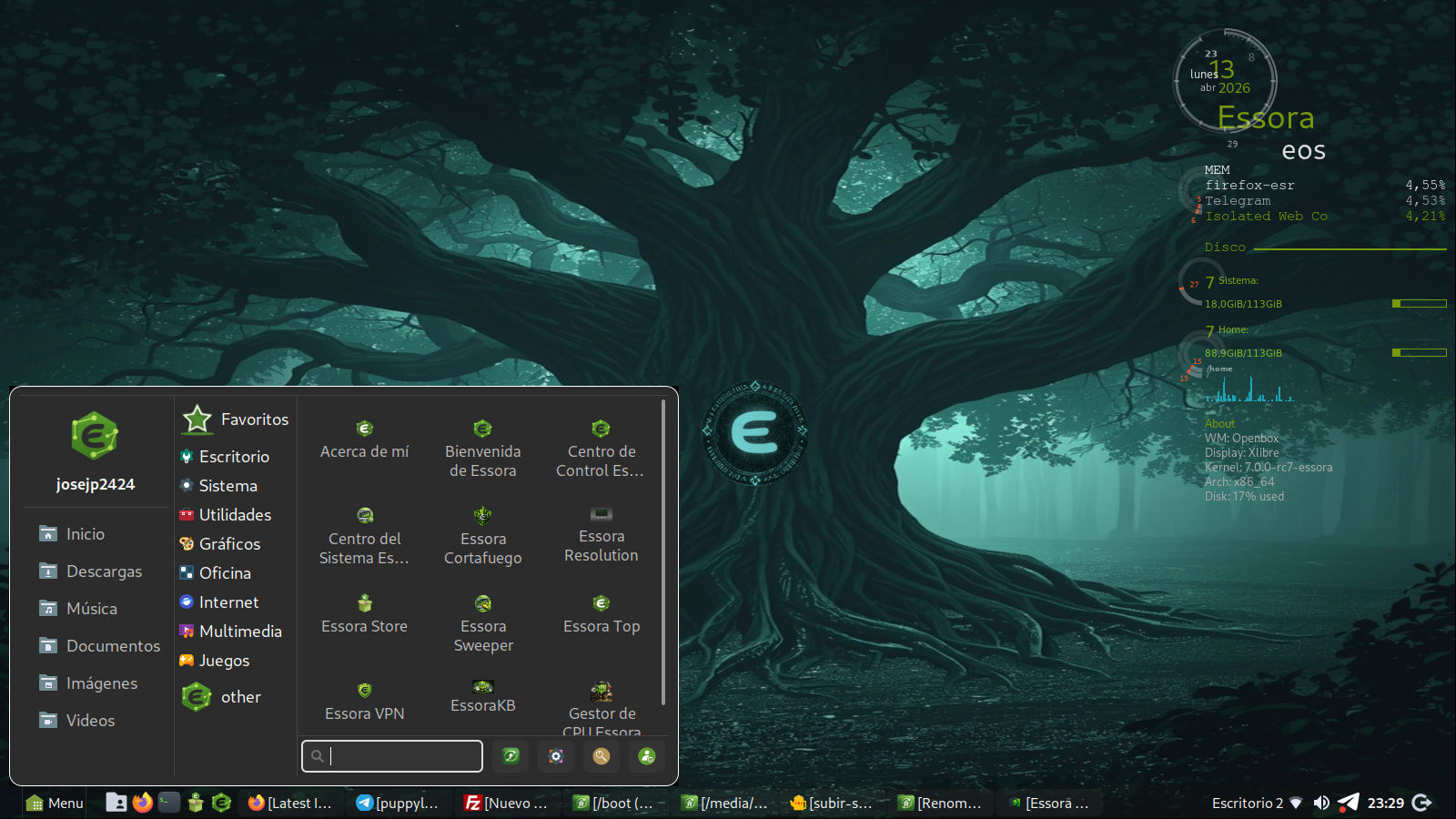Click the green user account button
Screen dimensions: 1456x819
(647, 755)
